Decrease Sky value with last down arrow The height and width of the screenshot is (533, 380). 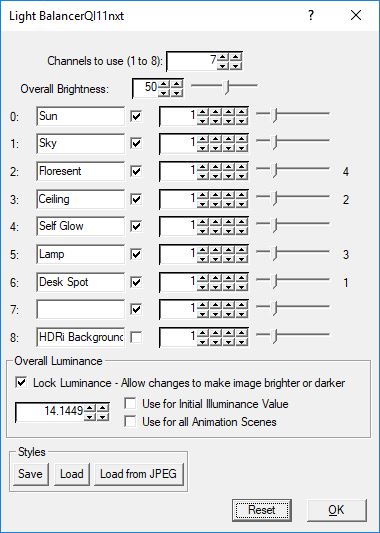tap(241, 148)
